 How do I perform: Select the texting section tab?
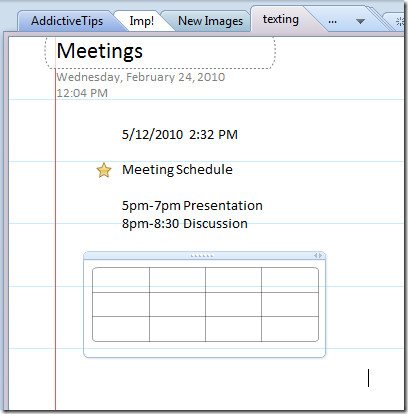click(x=281, y=19)
